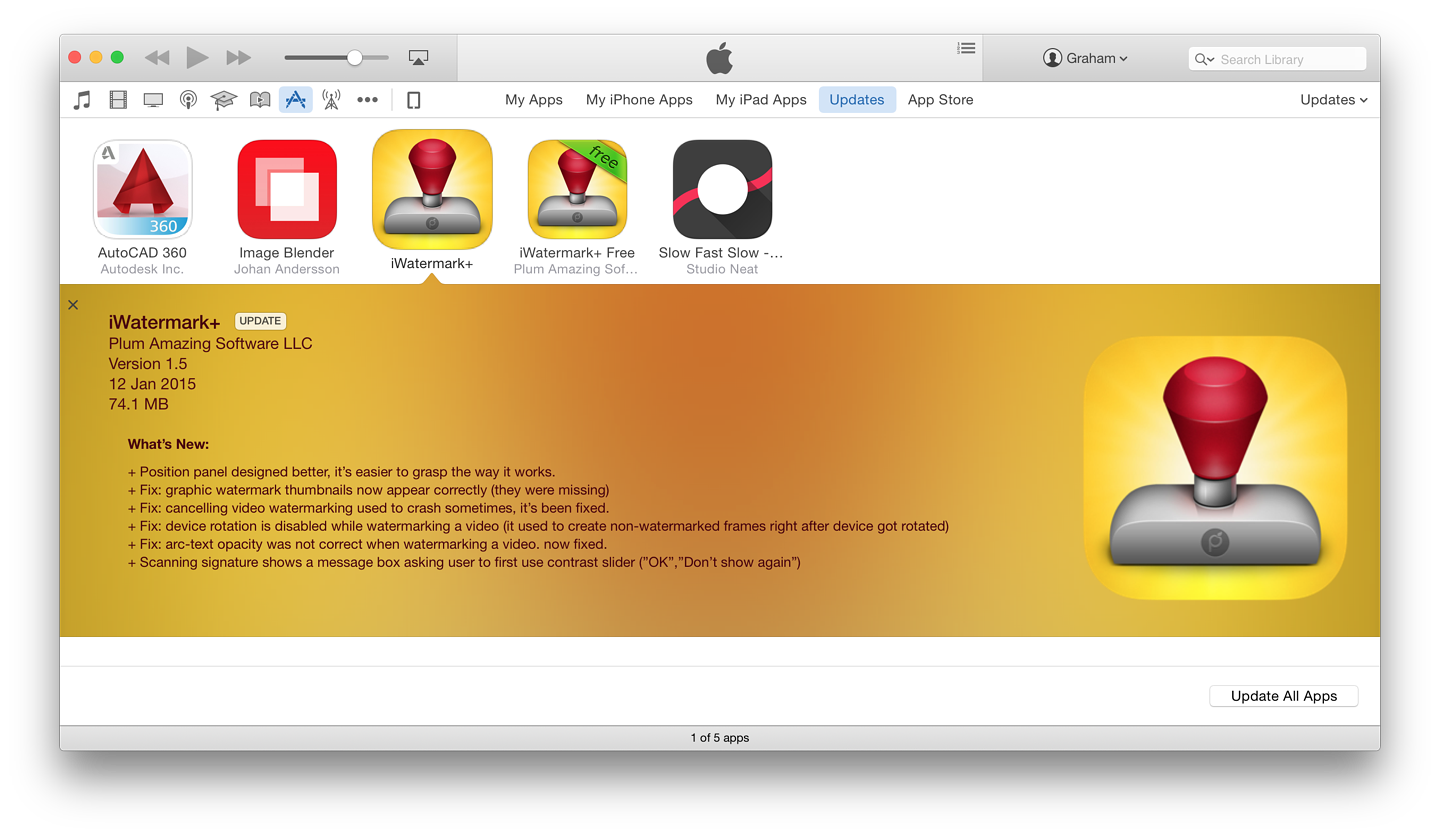The width and height of the screenshot is (1440, 836).
Task: Open the Music library icon
Action: pos(83,100)
